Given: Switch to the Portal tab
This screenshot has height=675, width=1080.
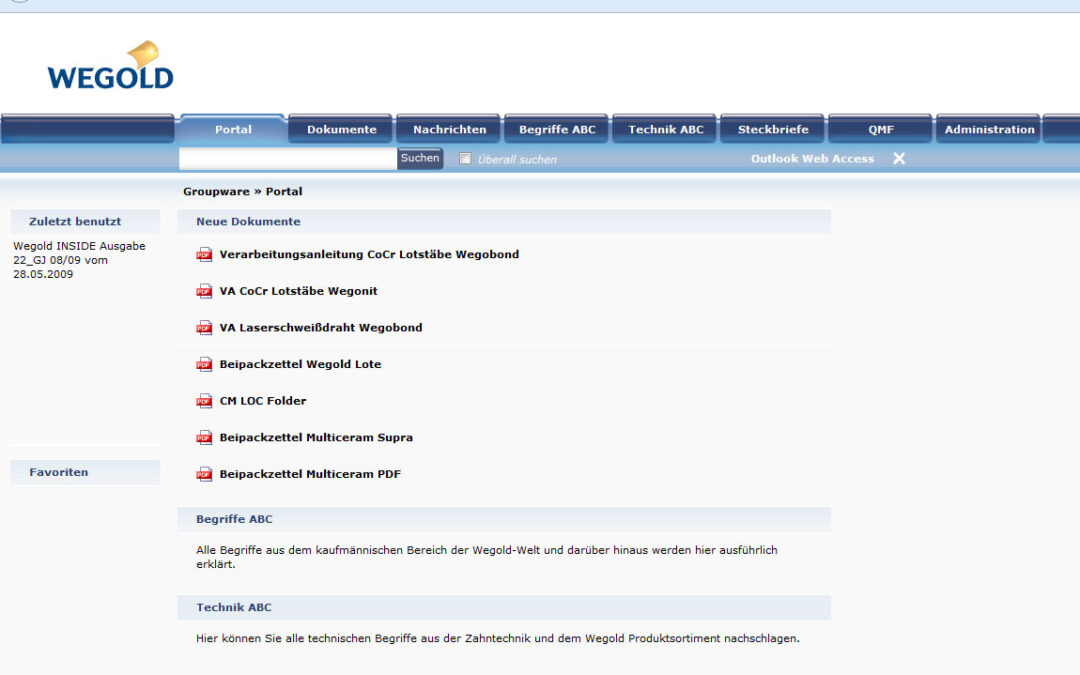Looking at the screenshot, I should click(233, 129).
